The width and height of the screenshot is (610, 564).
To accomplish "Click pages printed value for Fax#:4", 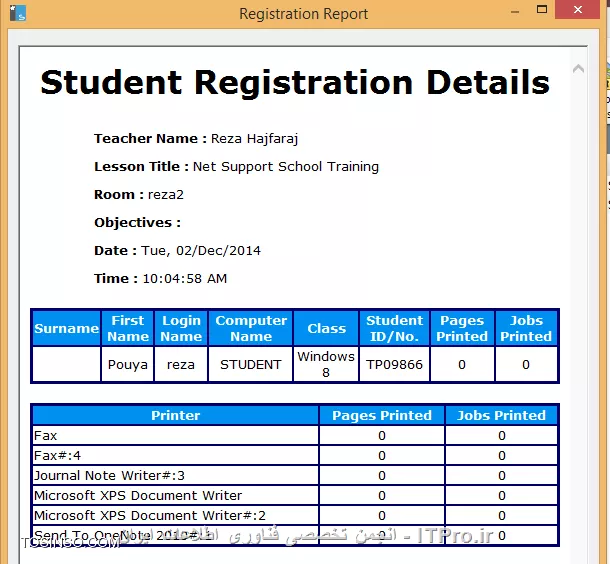I will point(382,455).
